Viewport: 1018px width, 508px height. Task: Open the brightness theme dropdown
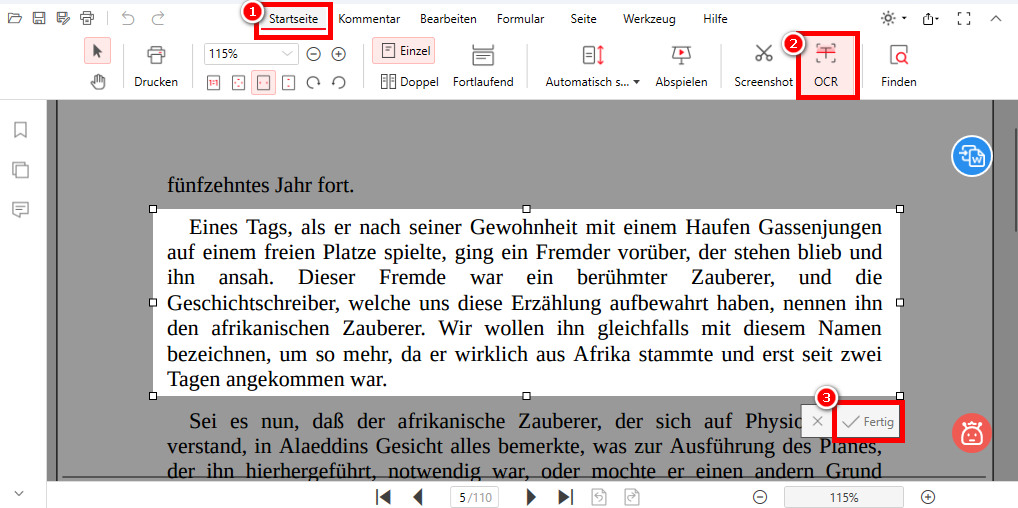[x=893, y=19]
